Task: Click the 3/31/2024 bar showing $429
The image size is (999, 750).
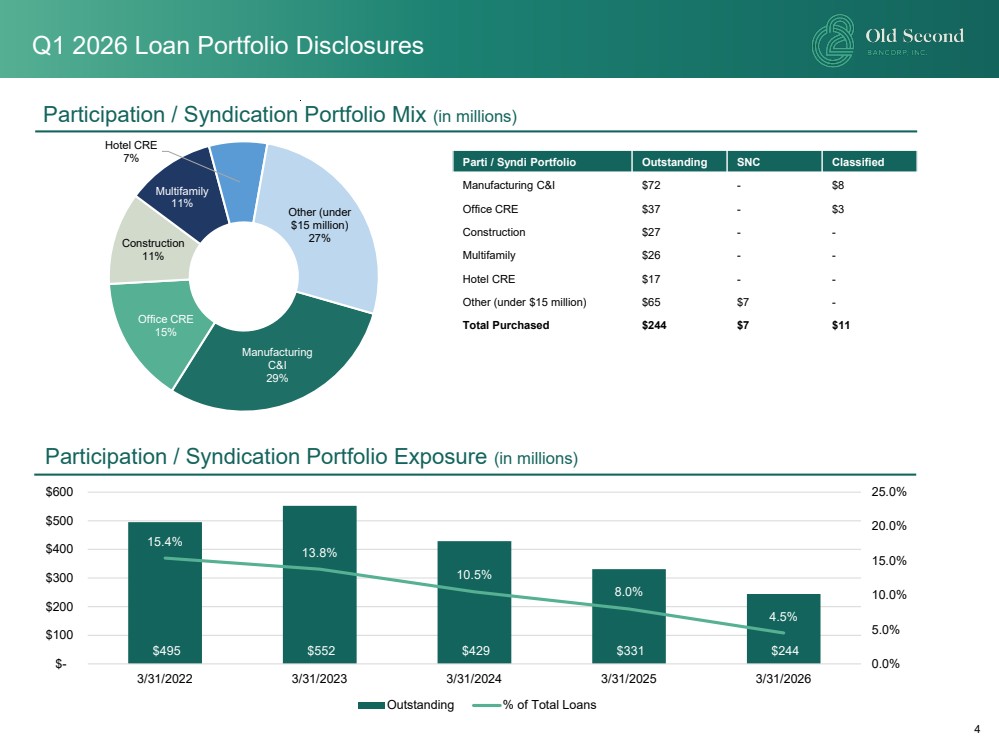Action: [474, 602]
